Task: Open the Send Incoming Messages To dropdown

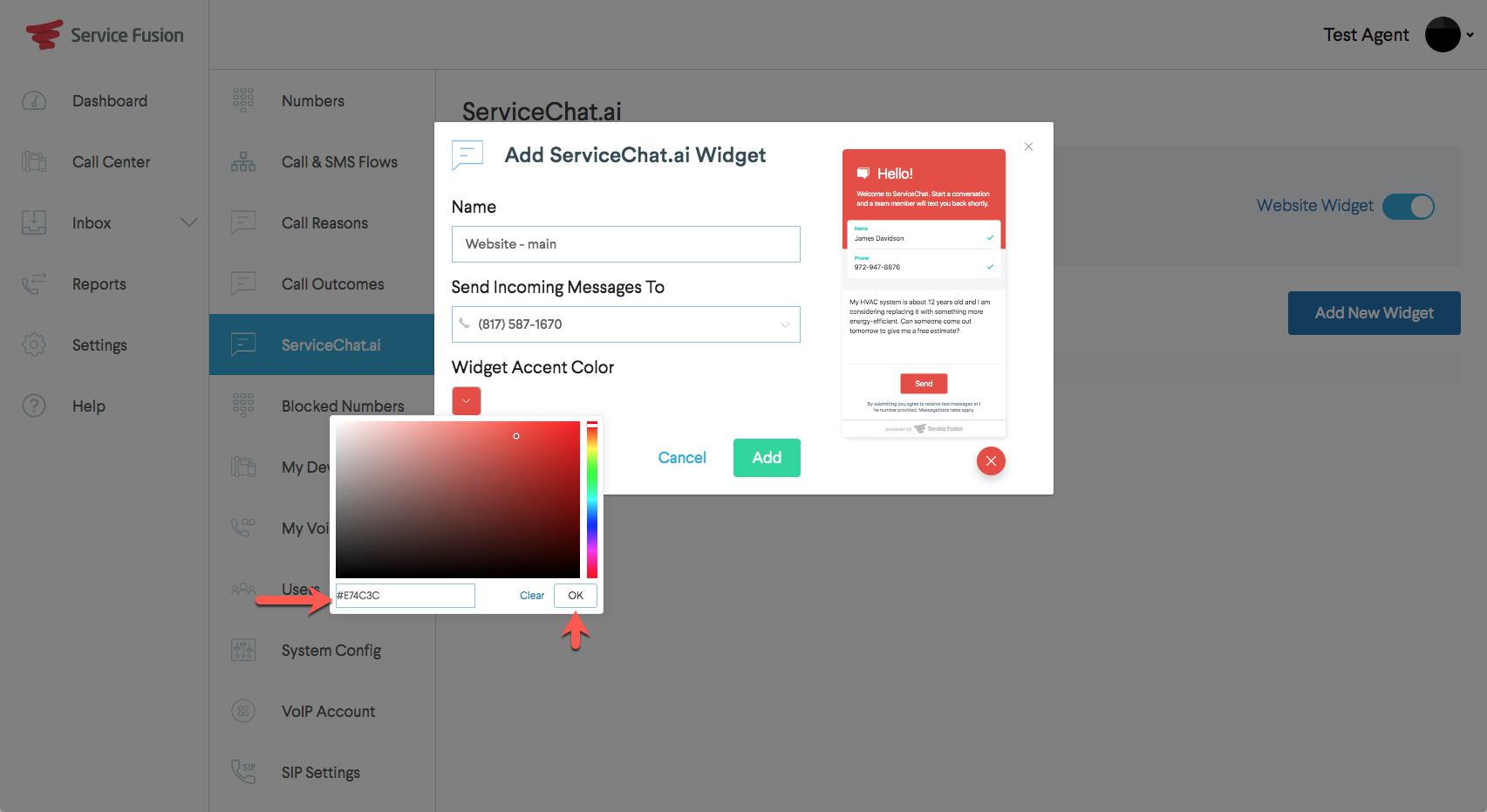Action: click(626, 324)
